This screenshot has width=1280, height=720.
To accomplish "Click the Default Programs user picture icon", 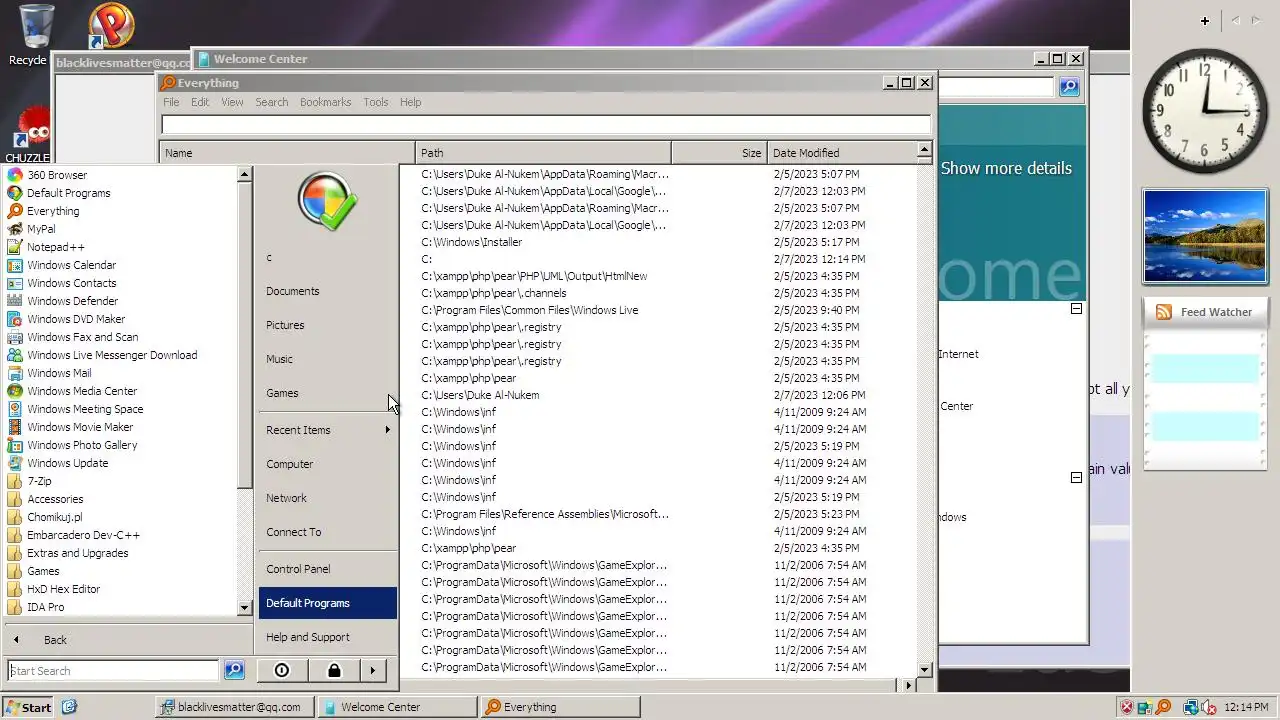I will click(327, 202).
